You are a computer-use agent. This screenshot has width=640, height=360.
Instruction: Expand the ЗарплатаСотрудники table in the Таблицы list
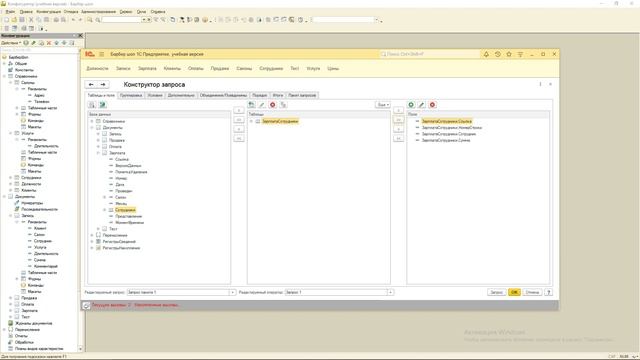point(251,121)
